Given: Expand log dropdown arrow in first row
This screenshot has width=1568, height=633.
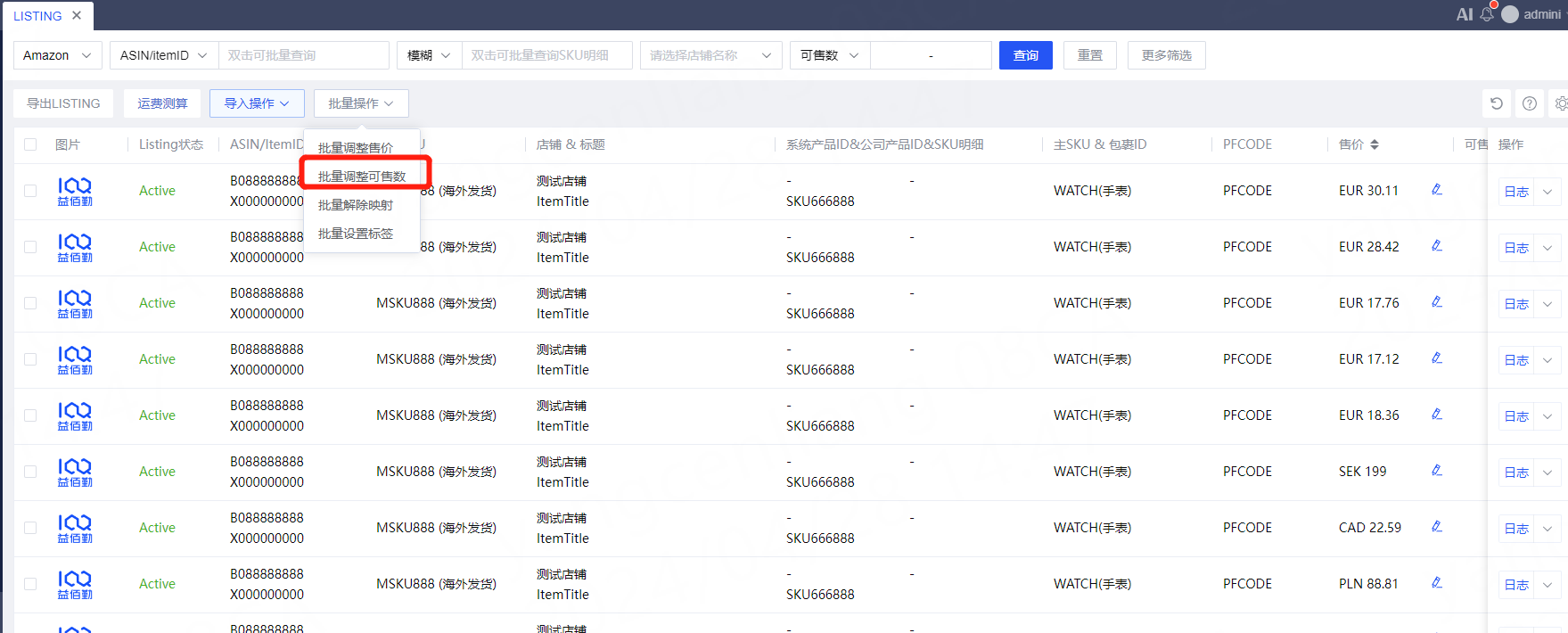Looking at the screenshot, I should (1547, 192).
